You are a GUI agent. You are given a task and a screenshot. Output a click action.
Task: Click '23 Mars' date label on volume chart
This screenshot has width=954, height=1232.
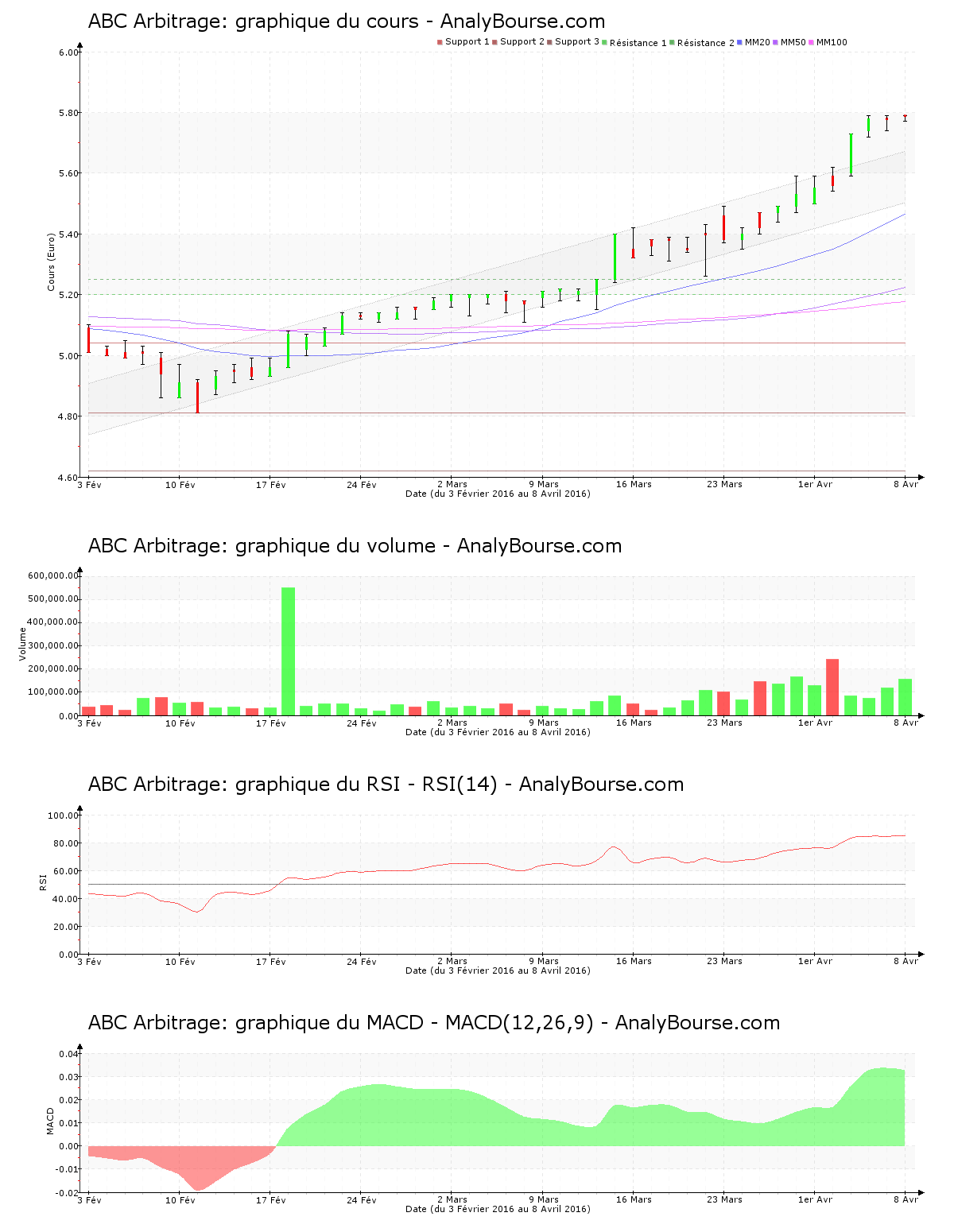724,723
